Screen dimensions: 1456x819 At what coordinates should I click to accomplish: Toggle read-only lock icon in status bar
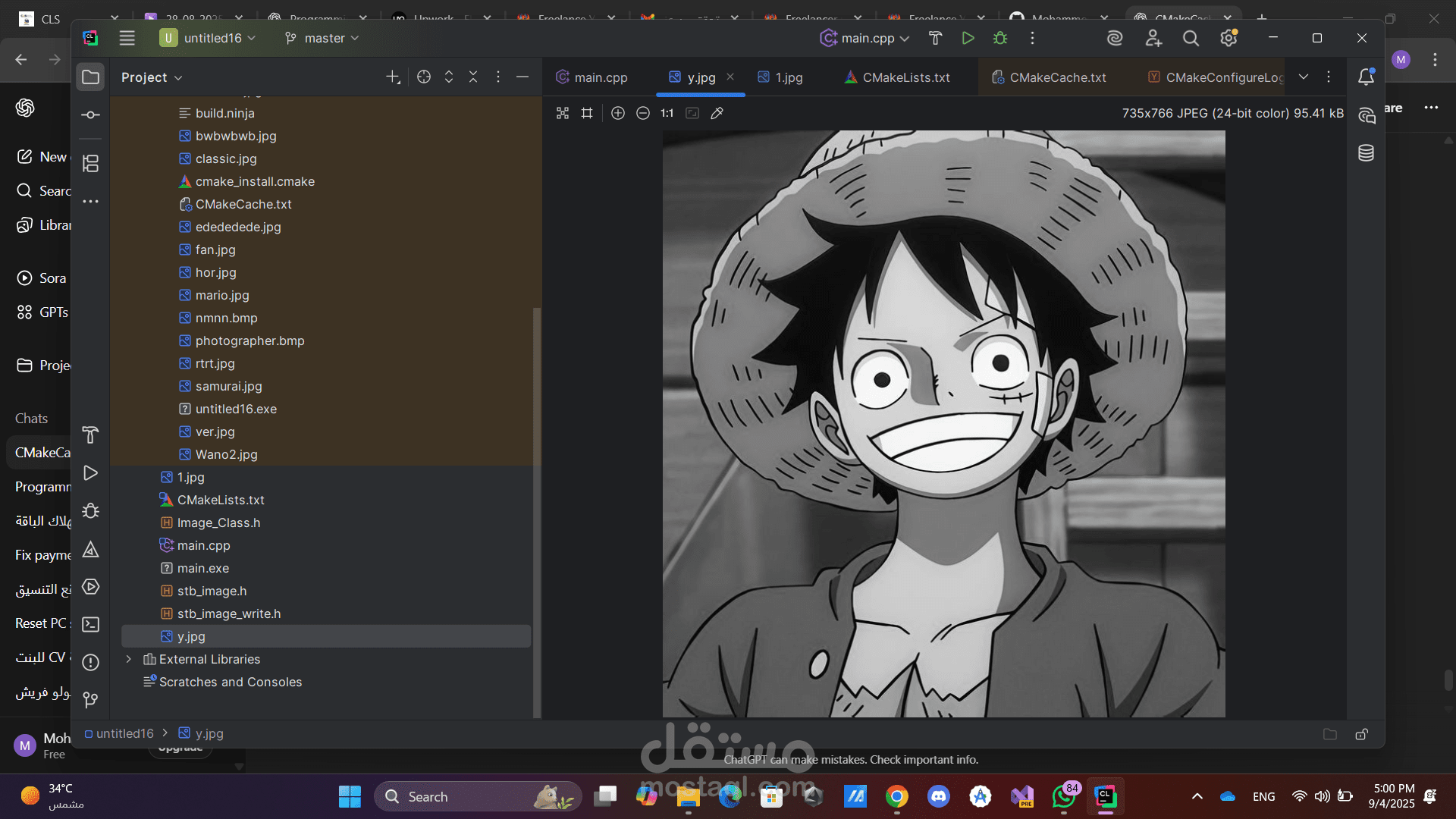click(1362, 734)
